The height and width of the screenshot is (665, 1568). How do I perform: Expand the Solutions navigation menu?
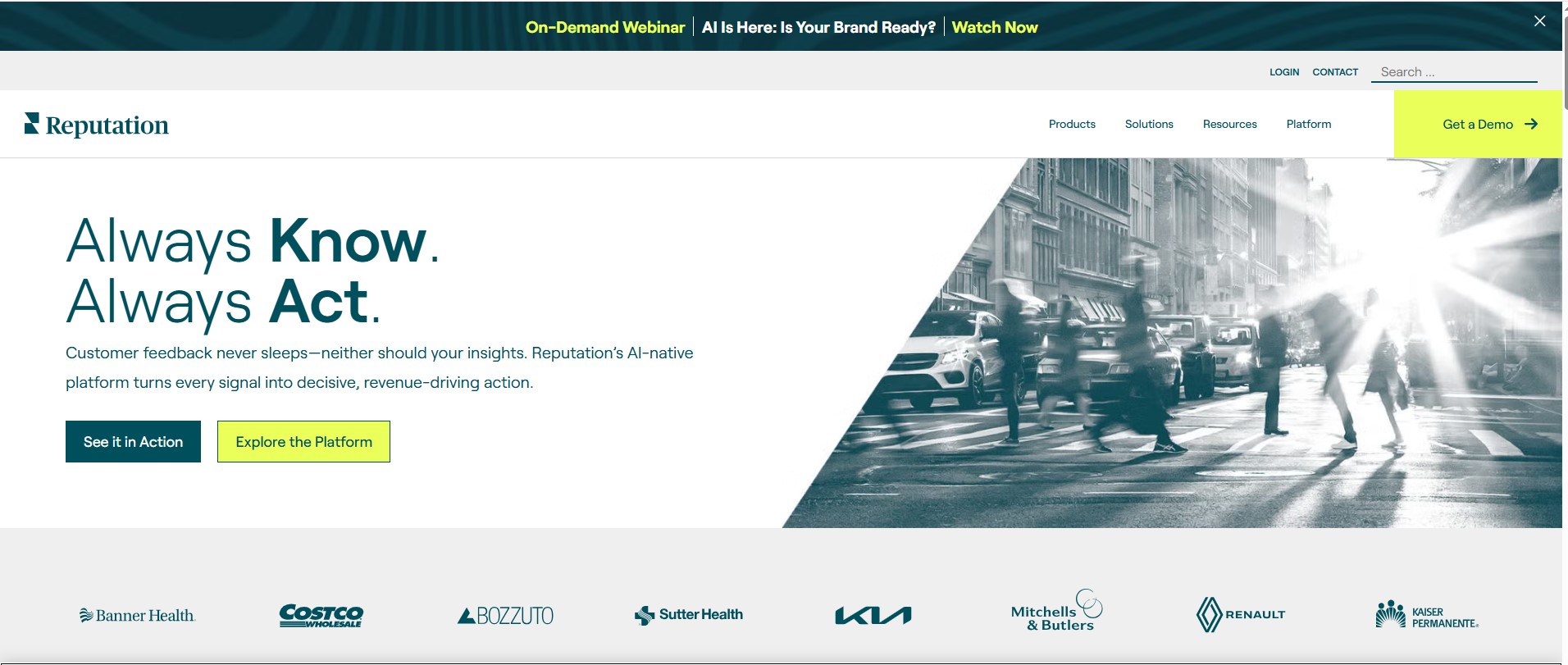point(1149,125)
